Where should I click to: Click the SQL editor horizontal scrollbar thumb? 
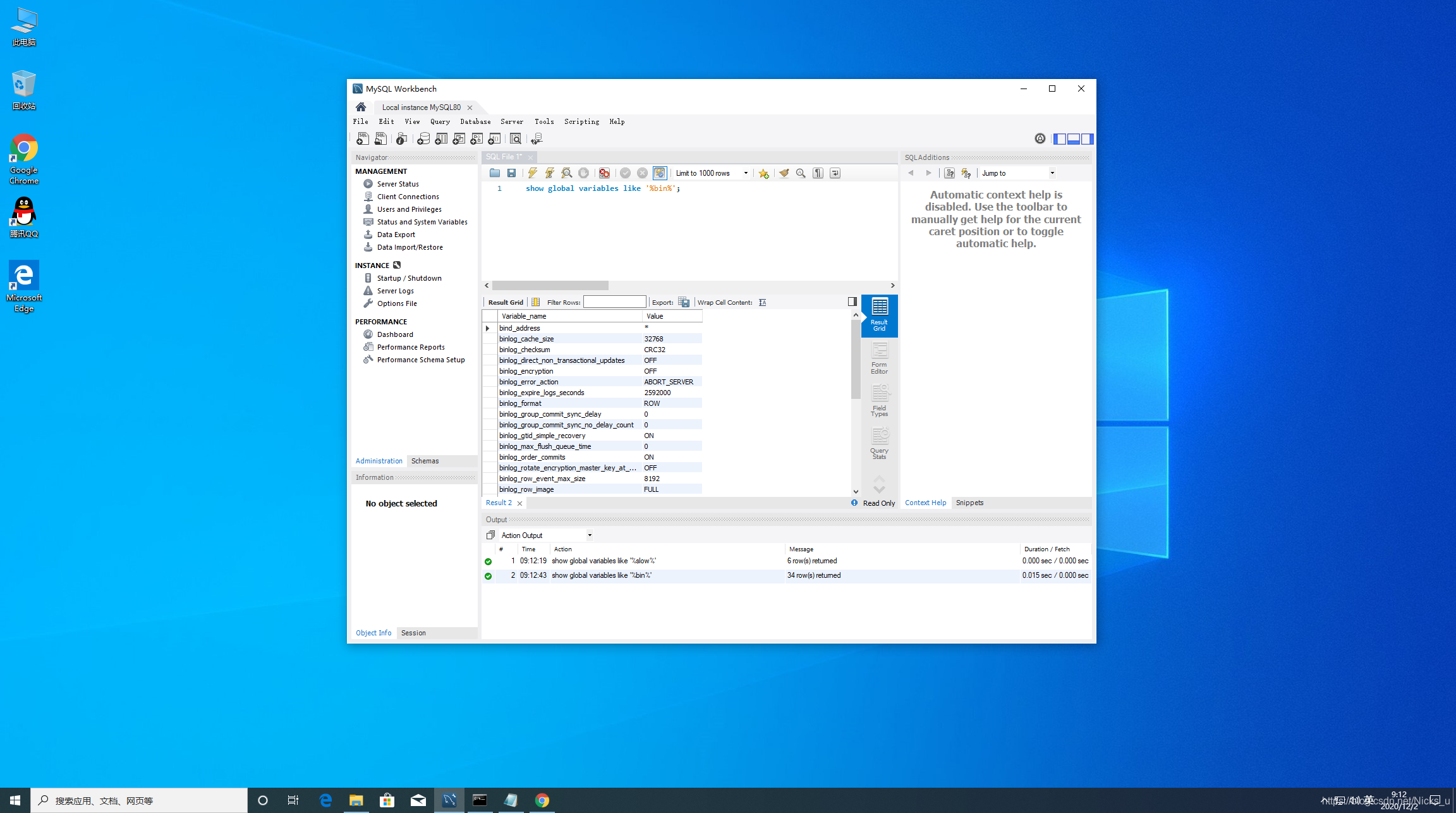point(550,286)
